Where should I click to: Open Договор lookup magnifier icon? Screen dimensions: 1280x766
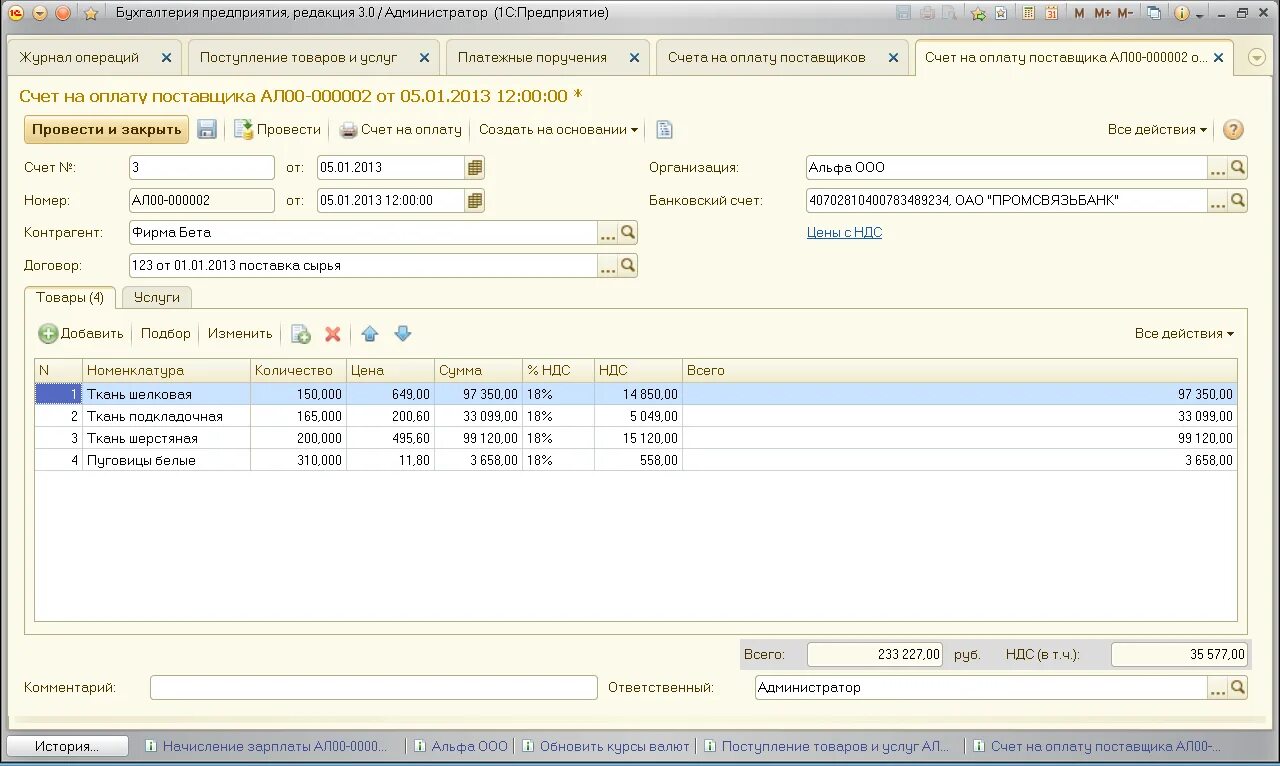628,266
